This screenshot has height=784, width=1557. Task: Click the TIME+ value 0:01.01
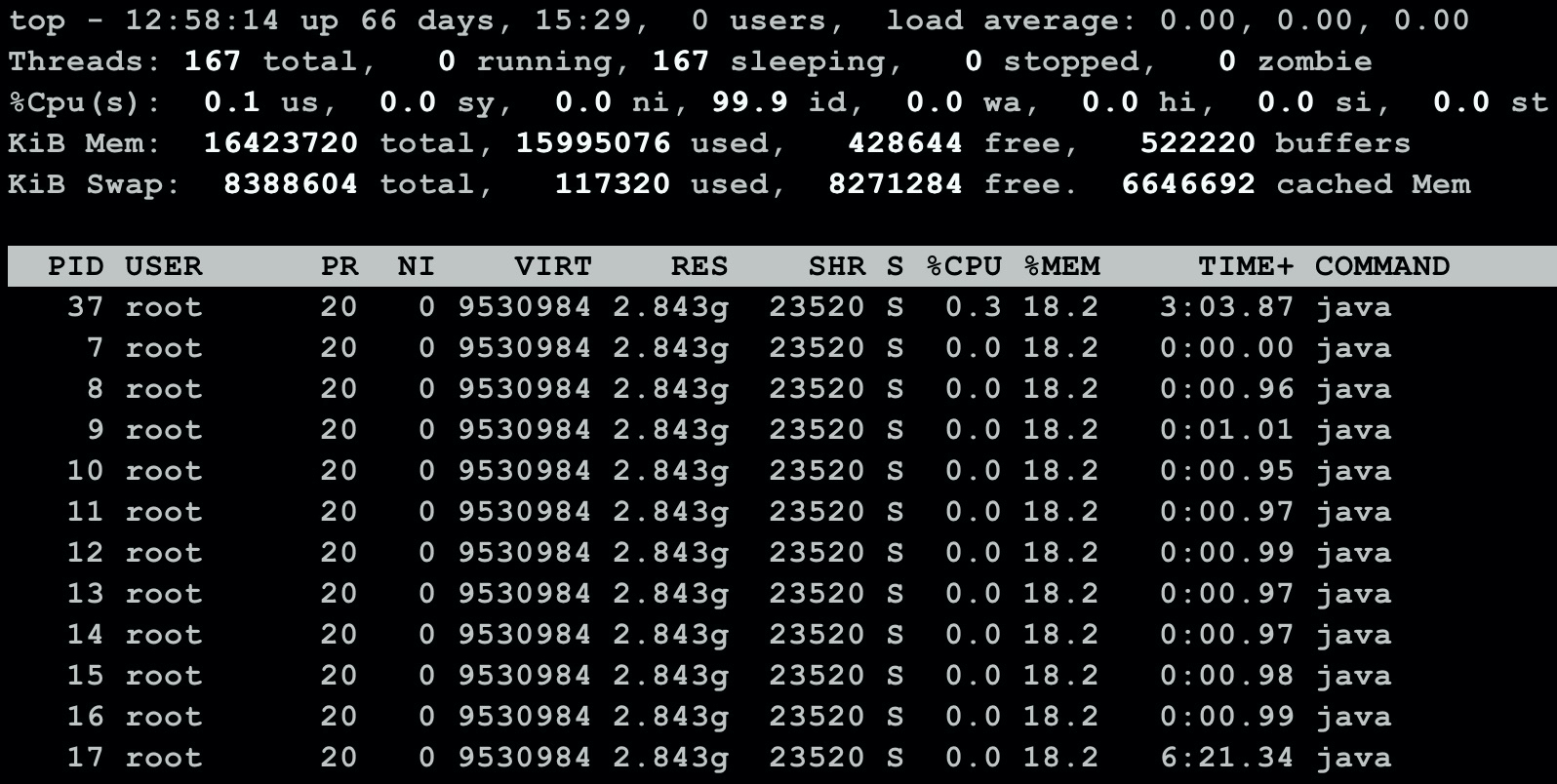[x=1226, y=430]
